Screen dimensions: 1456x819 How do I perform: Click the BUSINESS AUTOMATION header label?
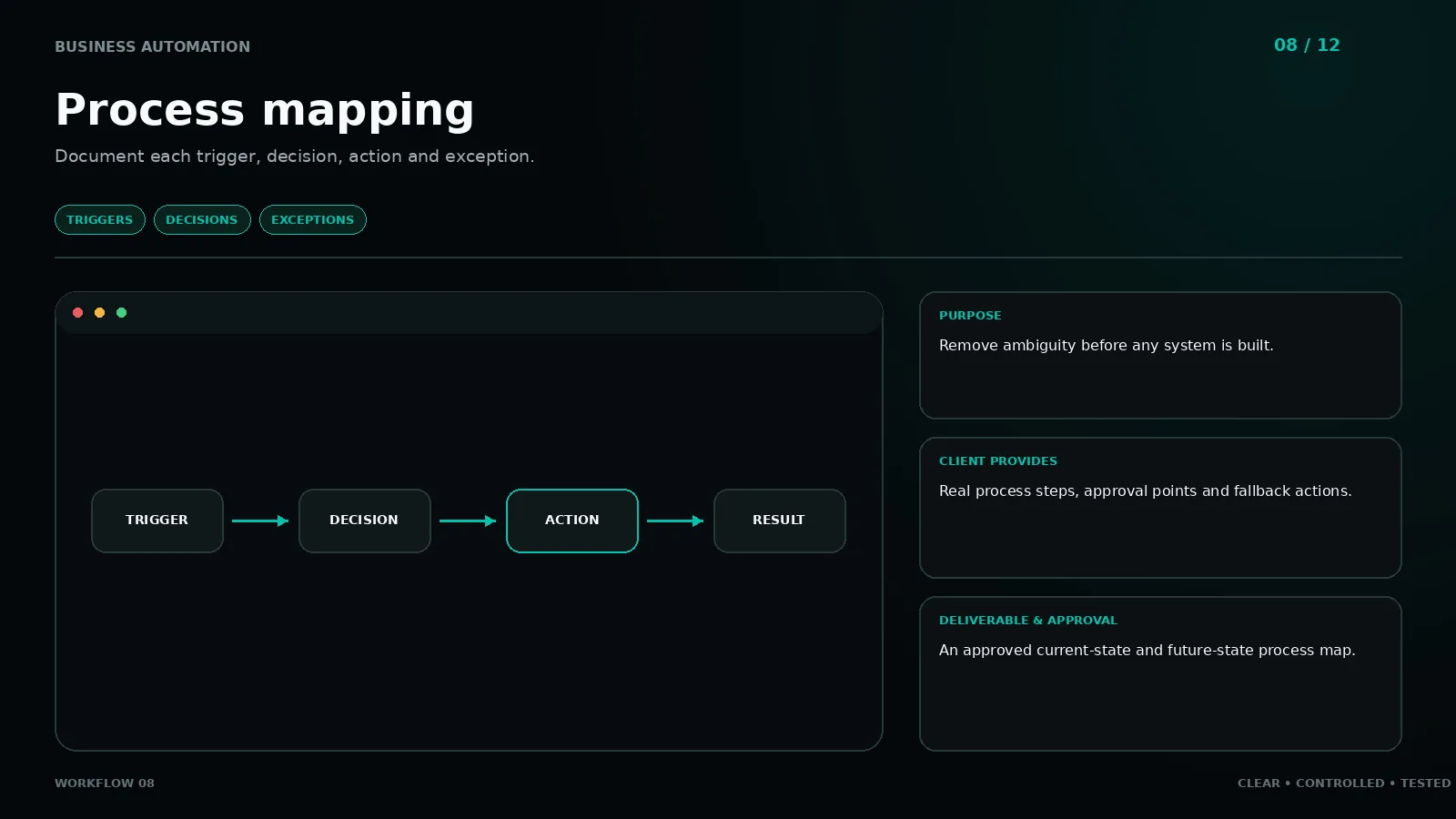(152, 47)
